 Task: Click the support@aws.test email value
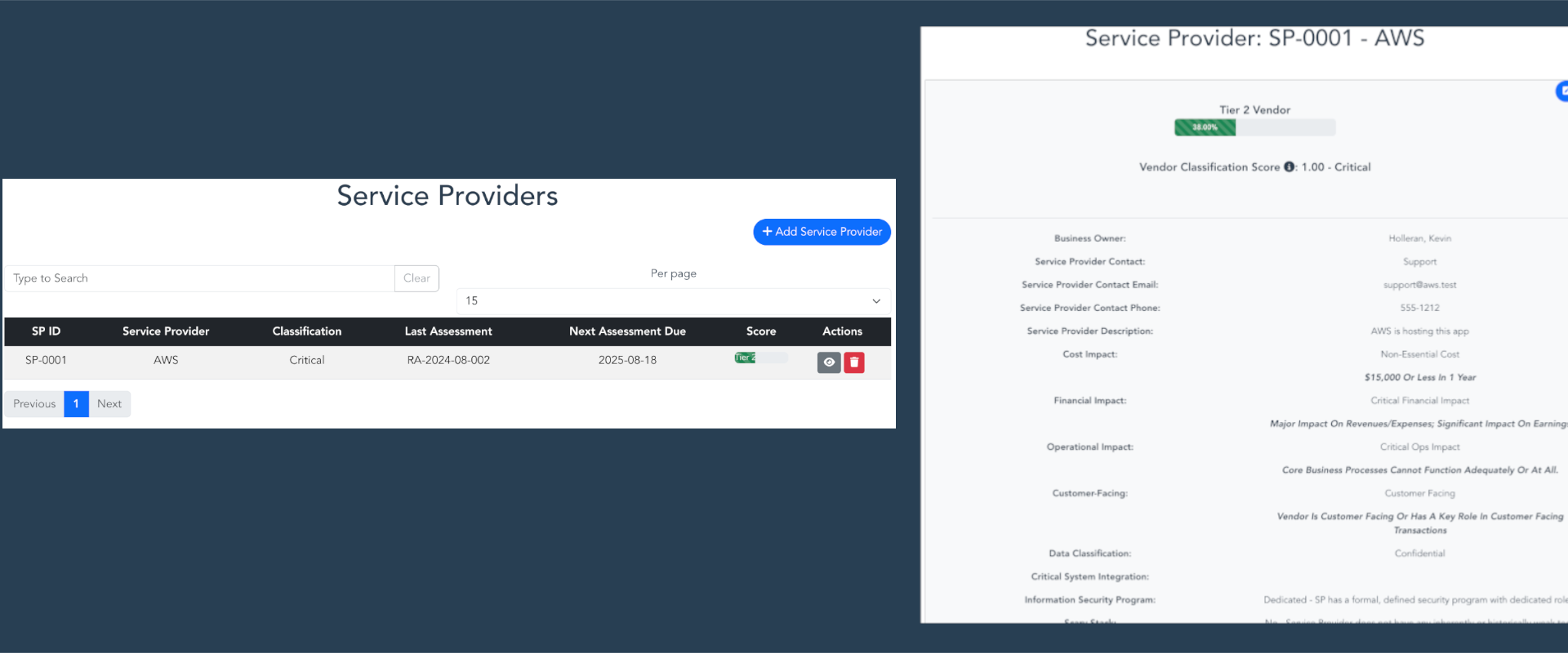[1419, 285]
